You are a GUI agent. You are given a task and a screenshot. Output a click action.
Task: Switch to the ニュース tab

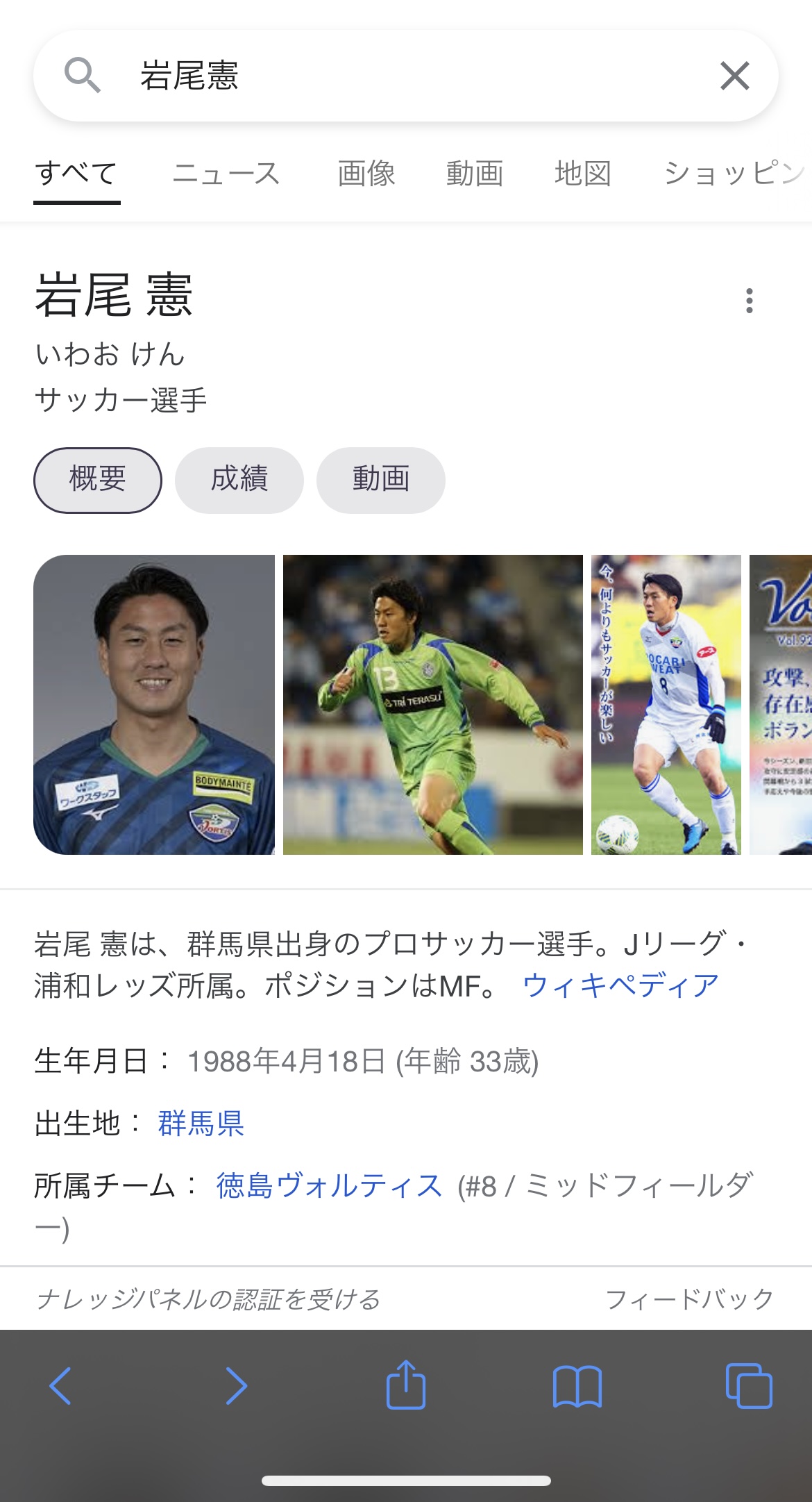tap(226, 173)
